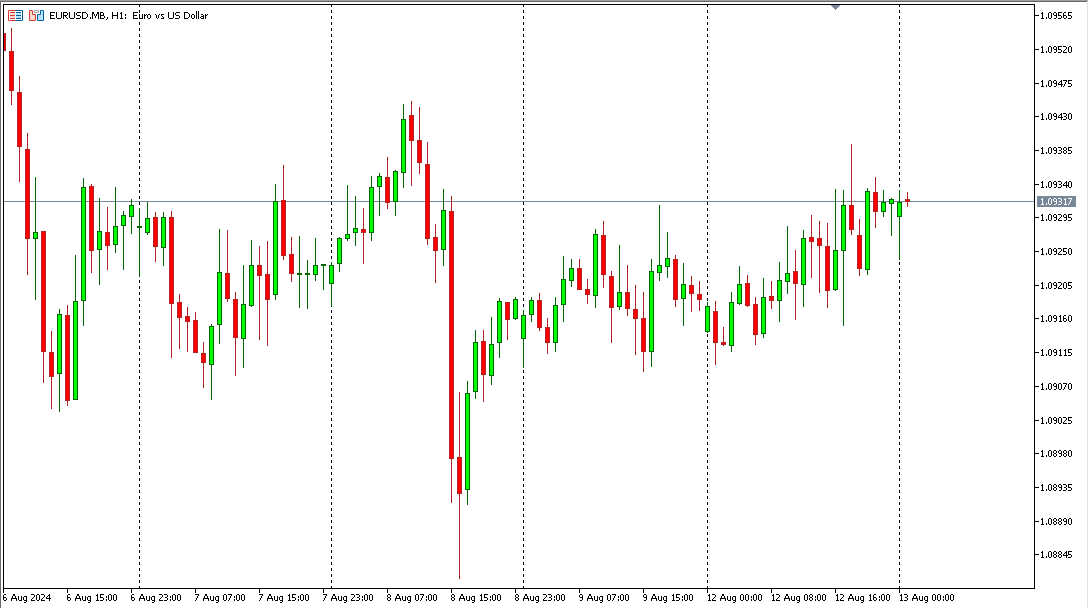Click the 8 Aug 07:00 time label

pyautogui.click(x=412, y=598)
